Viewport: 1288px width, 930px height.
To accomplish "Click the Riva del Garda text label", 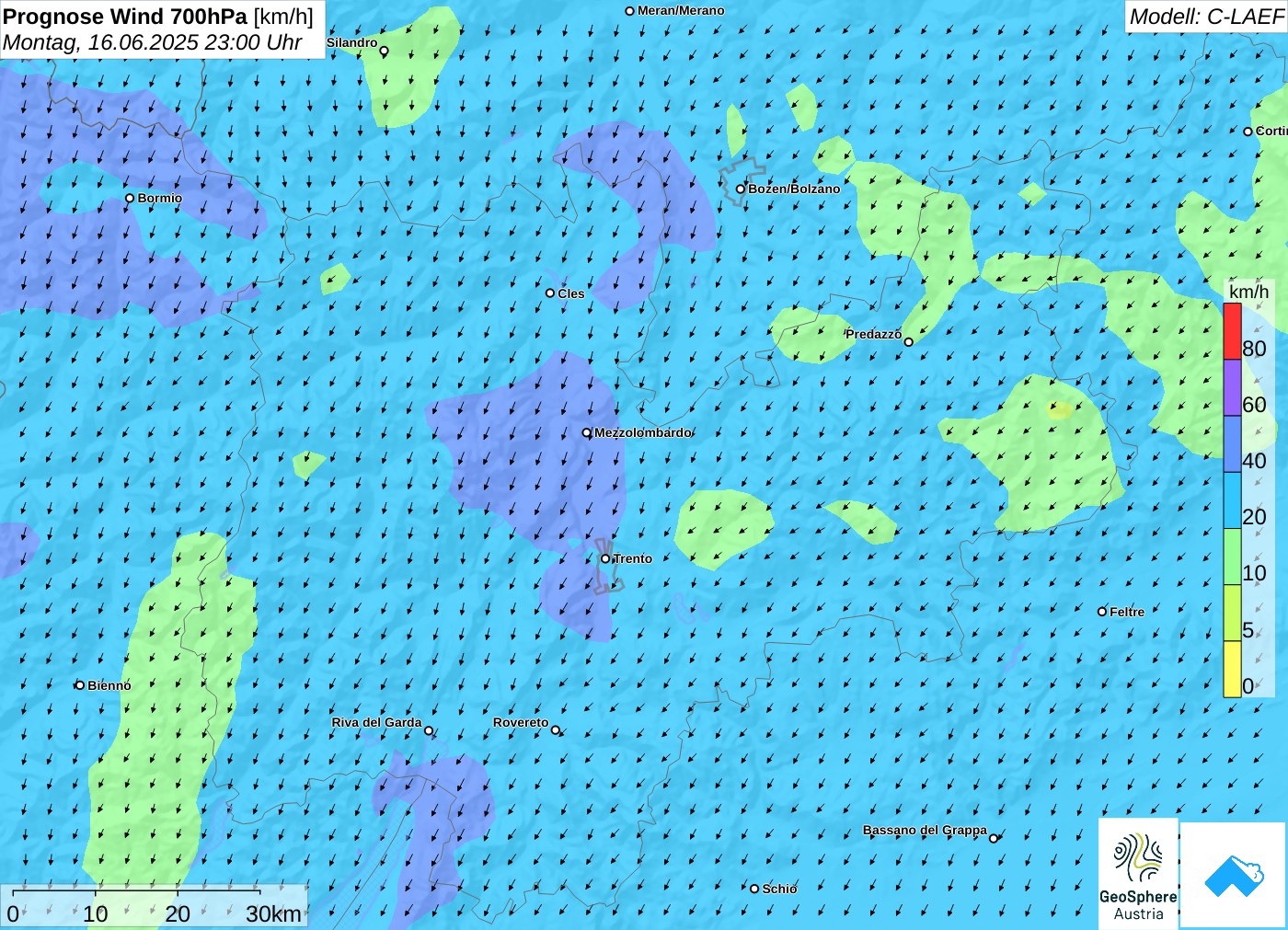I will [x=376, y=722].
